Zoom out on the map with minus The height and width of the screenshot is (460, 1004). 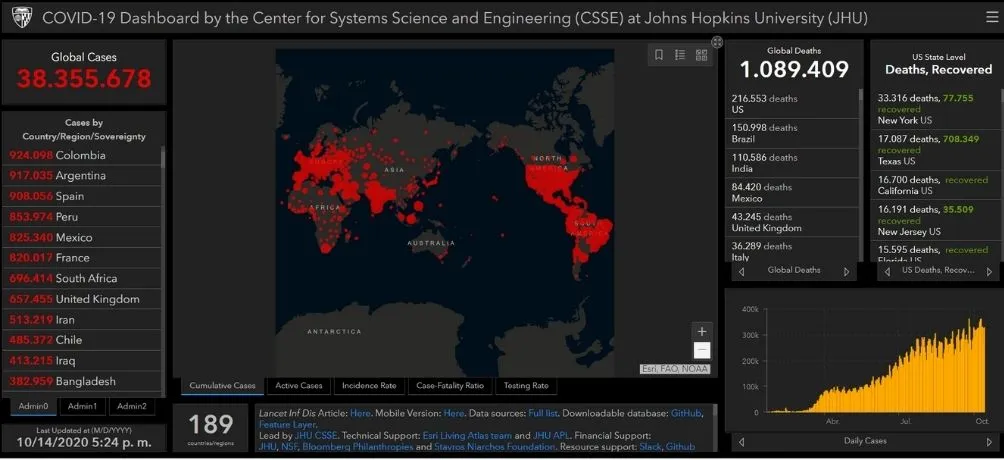pyautogui.click(x=702, y=350)
